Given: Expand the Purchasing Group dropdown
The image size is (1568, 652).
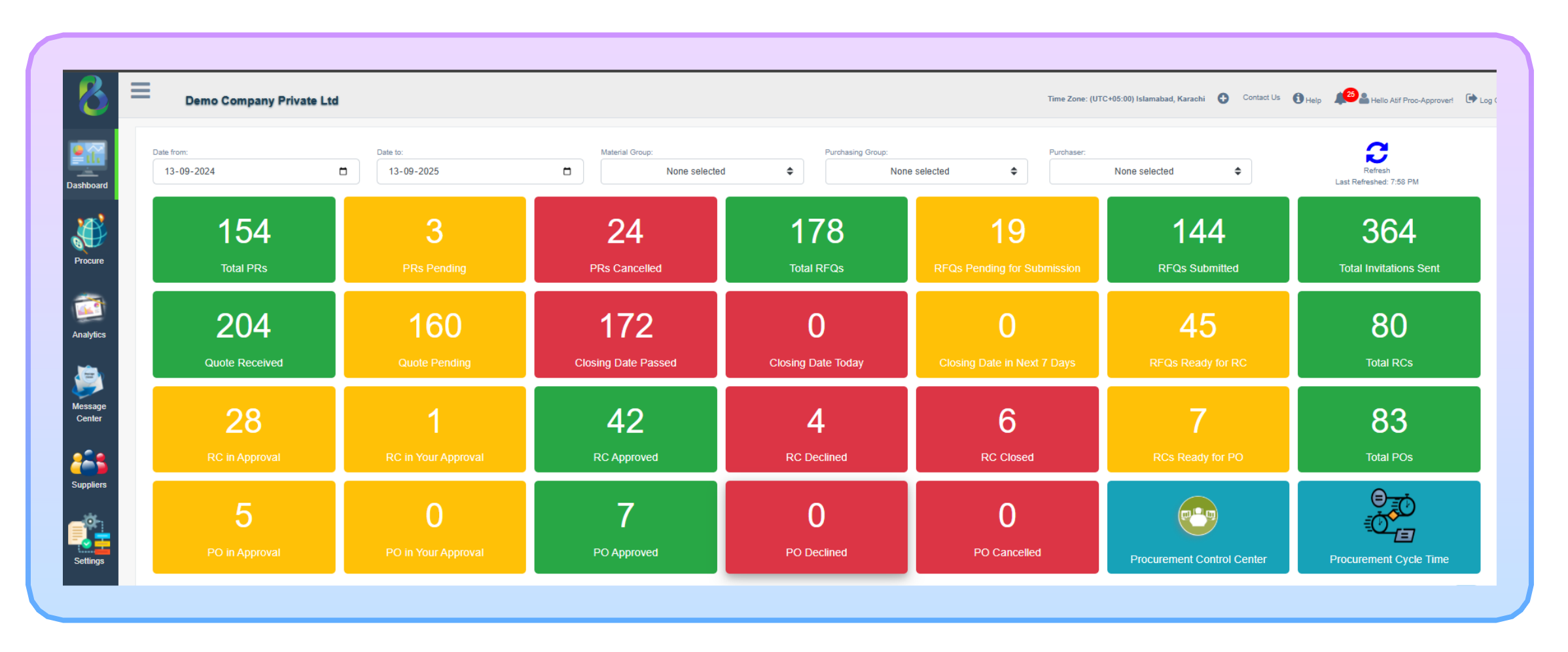Looking at the screenshot, I should click(x=925, y=172).
